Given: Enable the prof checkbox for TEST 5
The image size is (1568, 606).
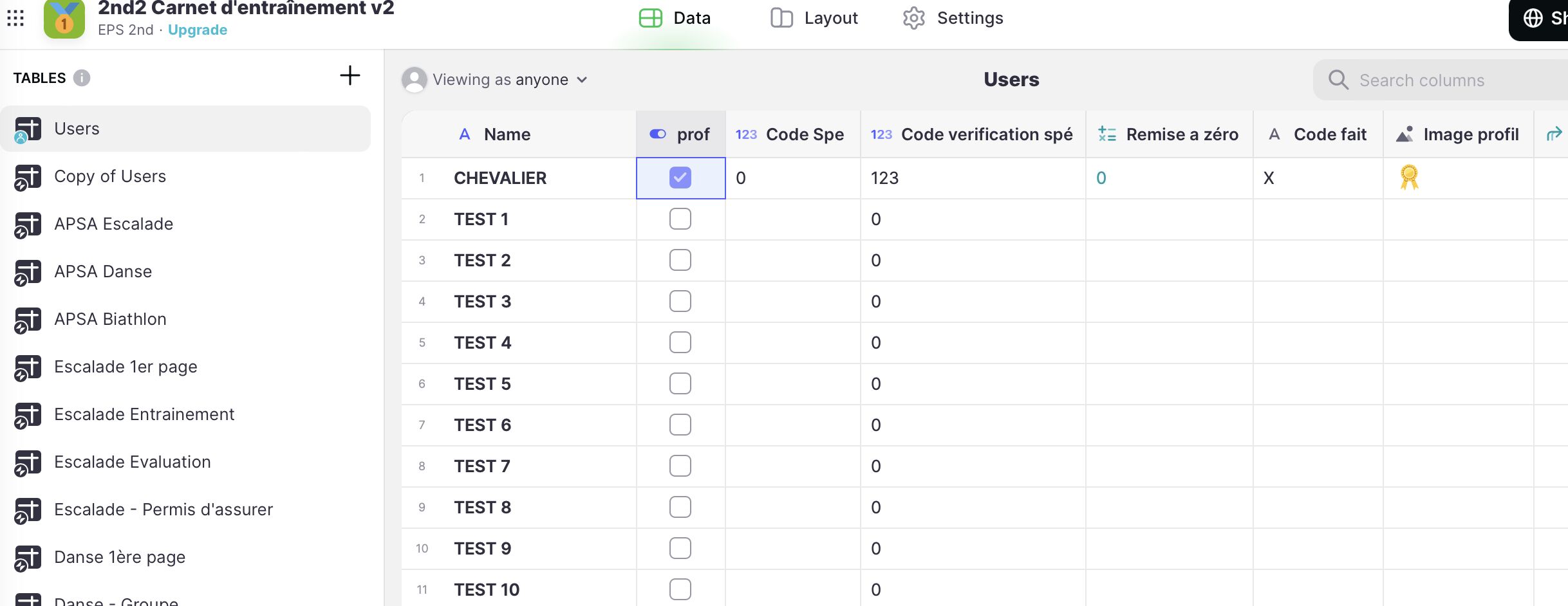Looking at the screenshot, I should [680, 384].
